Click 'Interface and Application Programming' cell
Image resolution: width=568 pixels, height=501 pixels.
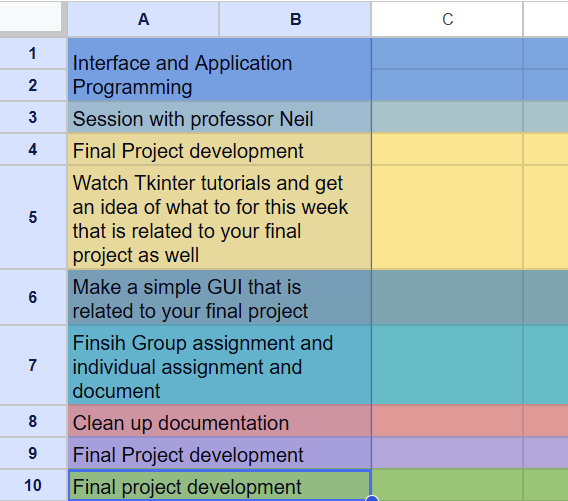pos(220,70)
